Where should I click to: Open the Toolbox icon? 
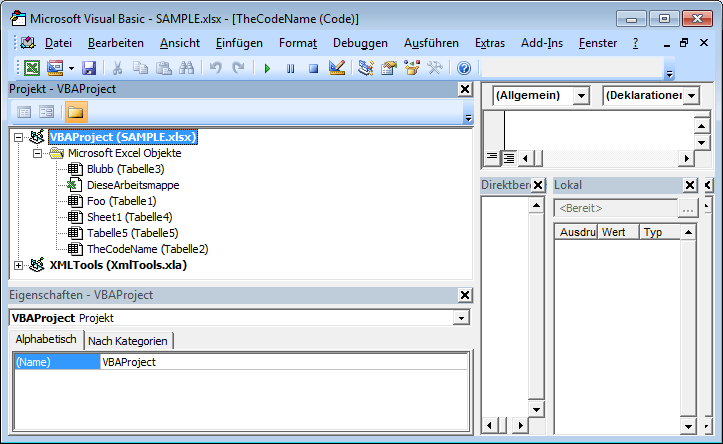[x=435, y=68]
